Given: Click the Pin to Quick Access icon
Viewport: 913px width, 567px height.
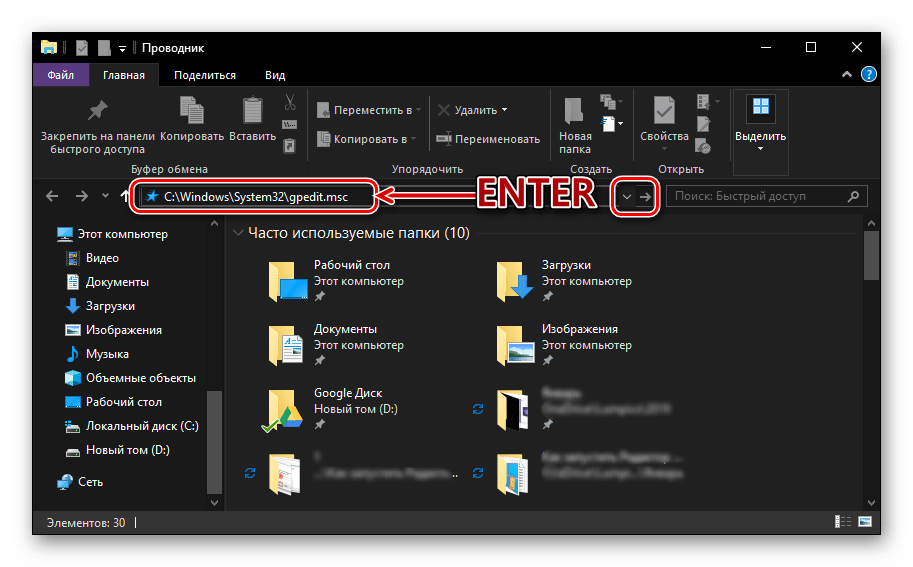Looking at the screenshot, I should point(97,110).
